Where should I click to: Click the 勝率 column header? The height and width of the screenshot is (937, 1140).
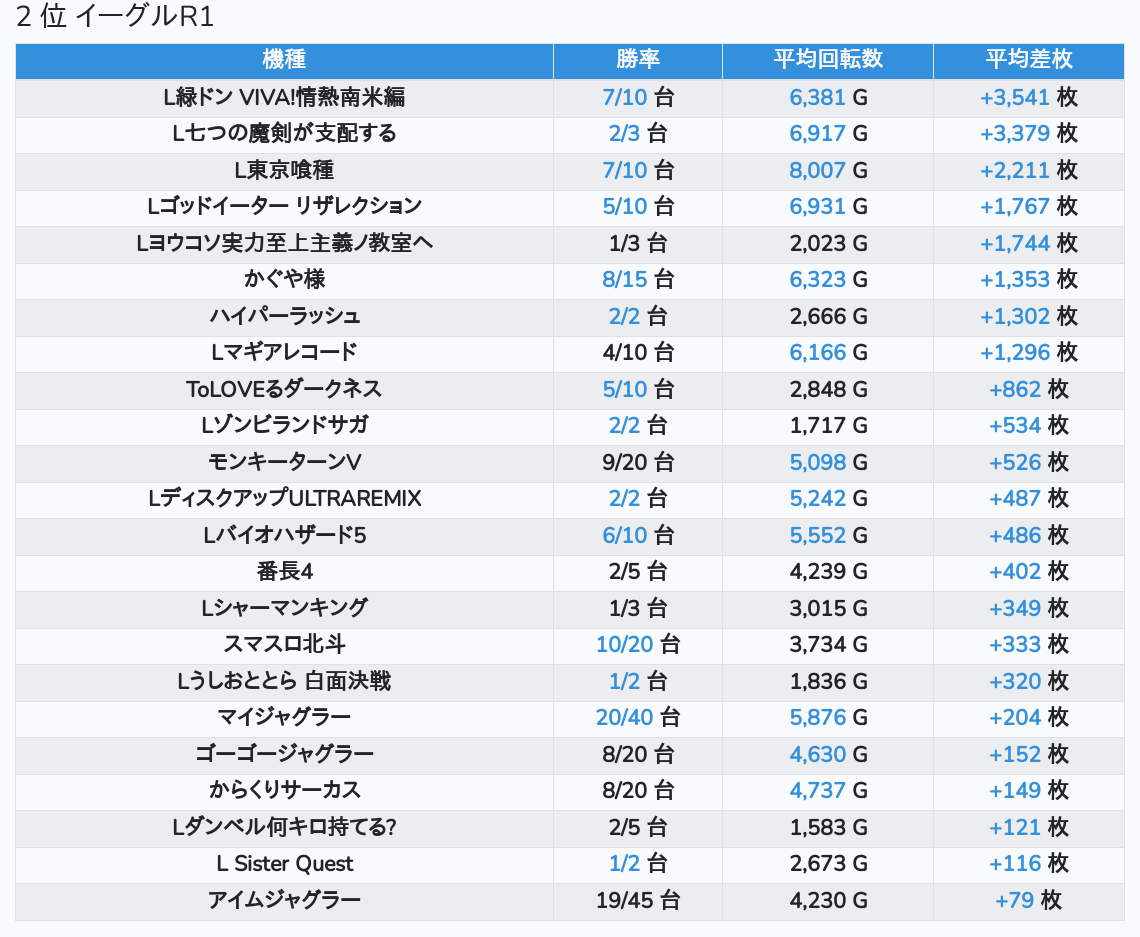pos(638,60)
